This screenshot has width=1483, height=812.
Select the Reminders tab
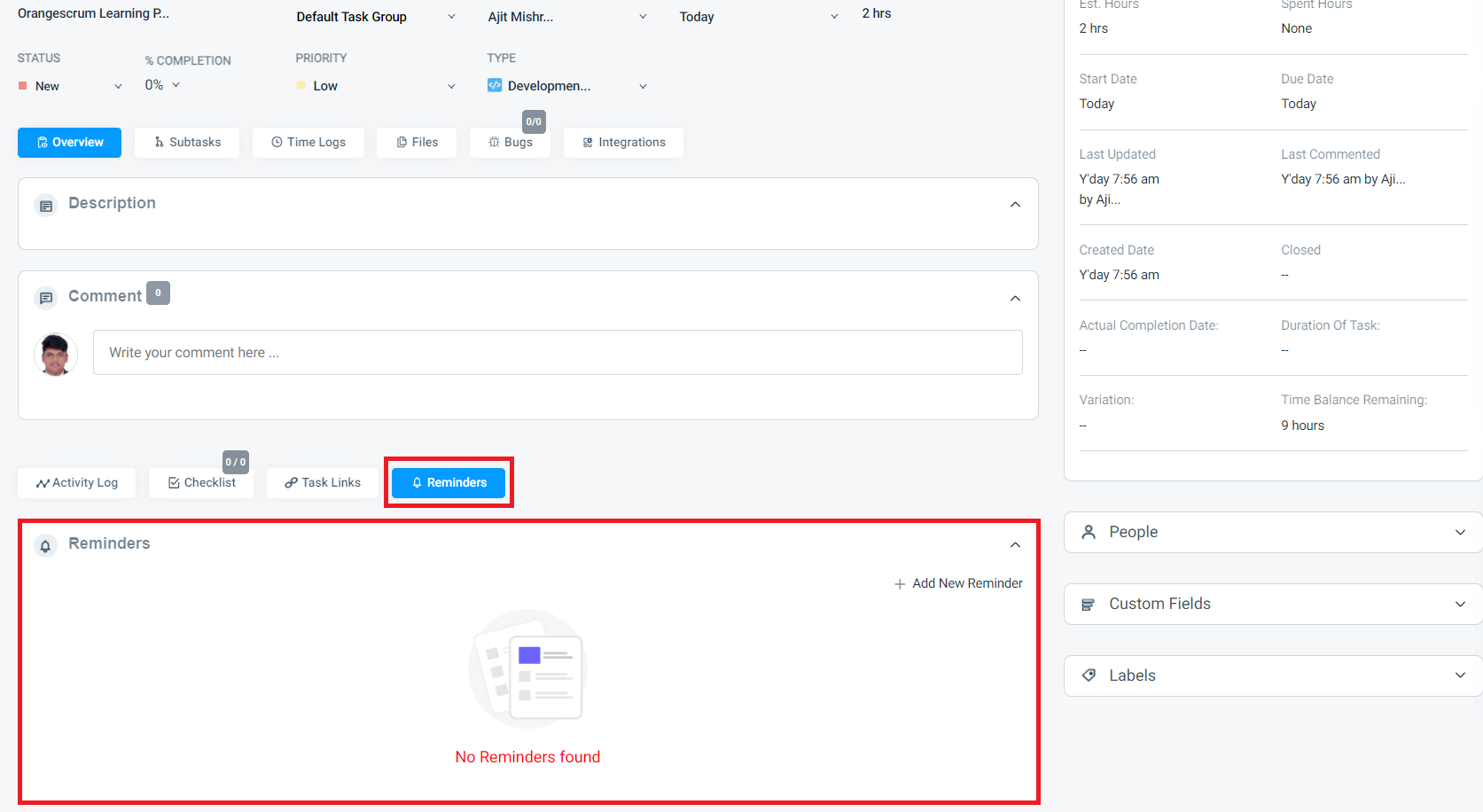(x=449, y=482)
